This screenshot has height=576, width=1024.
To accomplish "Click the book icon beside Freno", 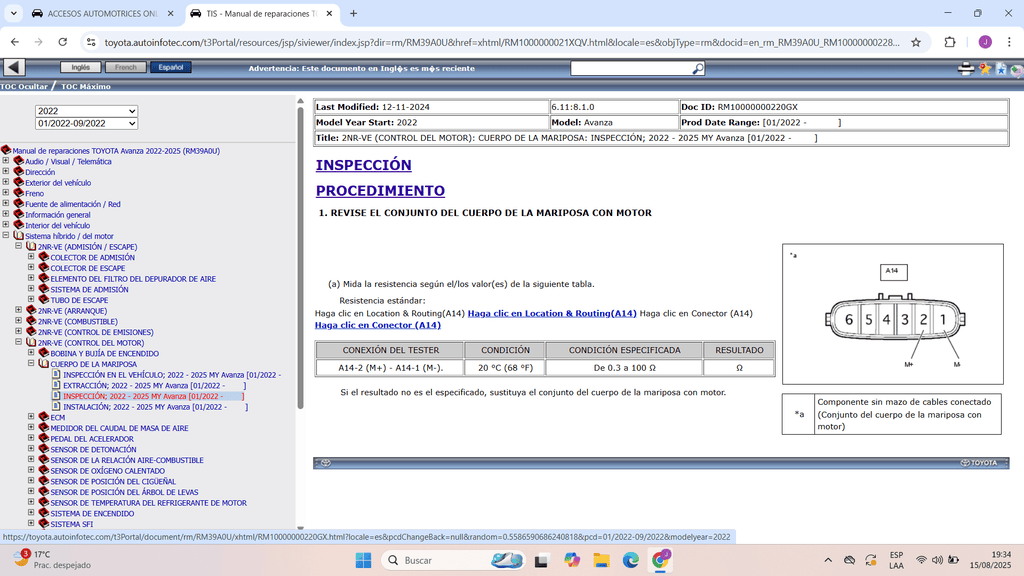I will (18, 193).
